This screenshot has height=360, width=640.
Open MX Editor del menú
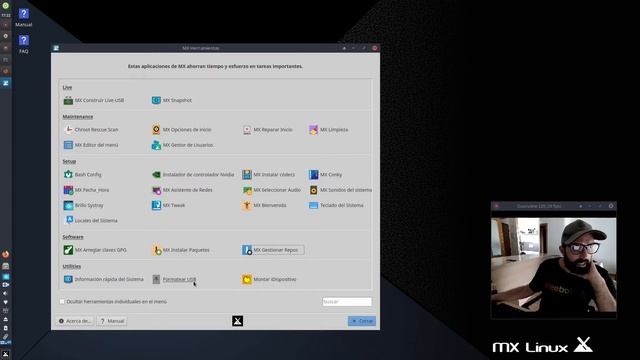point(91,145)
